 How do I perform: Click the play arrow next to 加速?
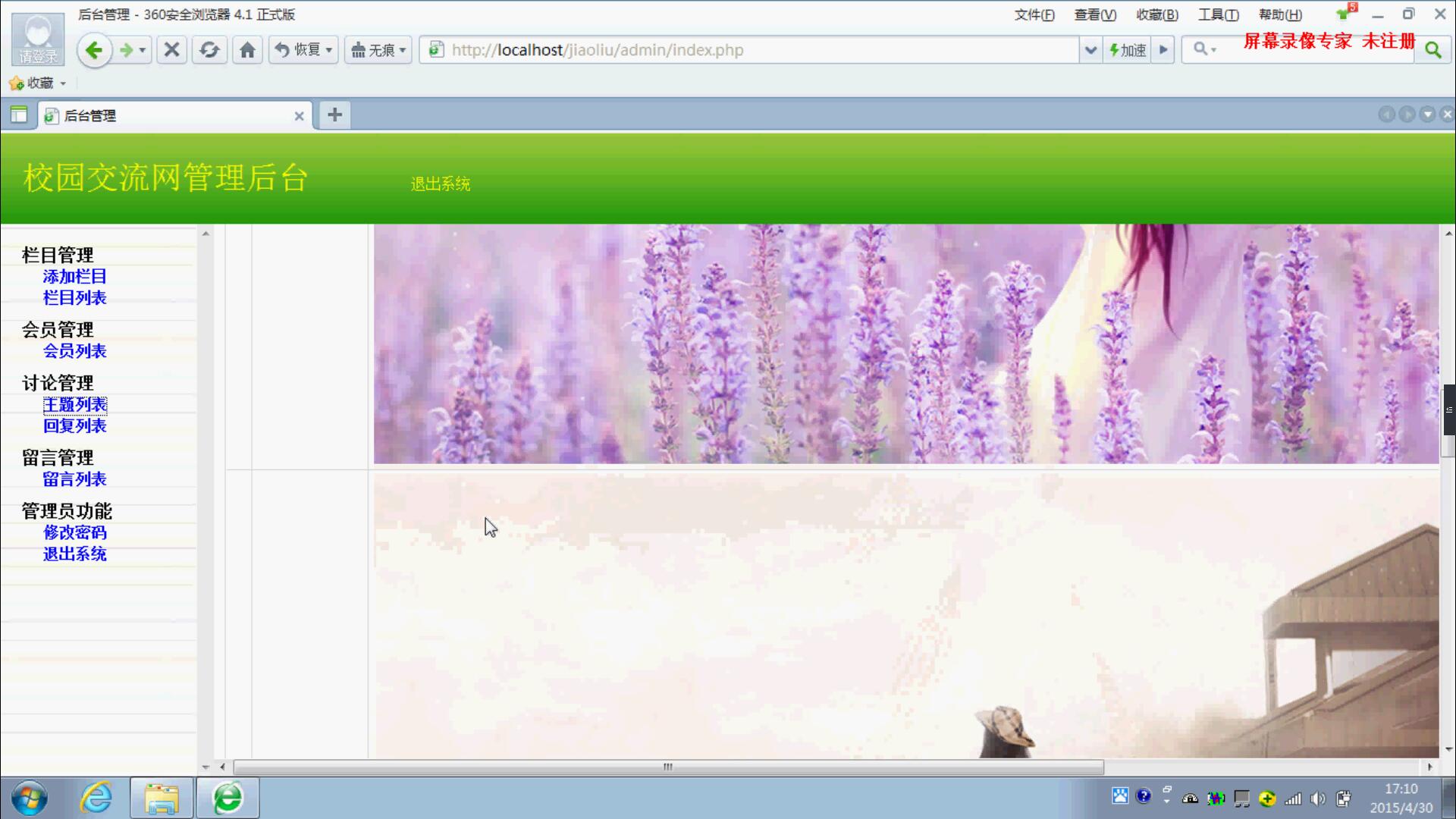[1163, 50]
